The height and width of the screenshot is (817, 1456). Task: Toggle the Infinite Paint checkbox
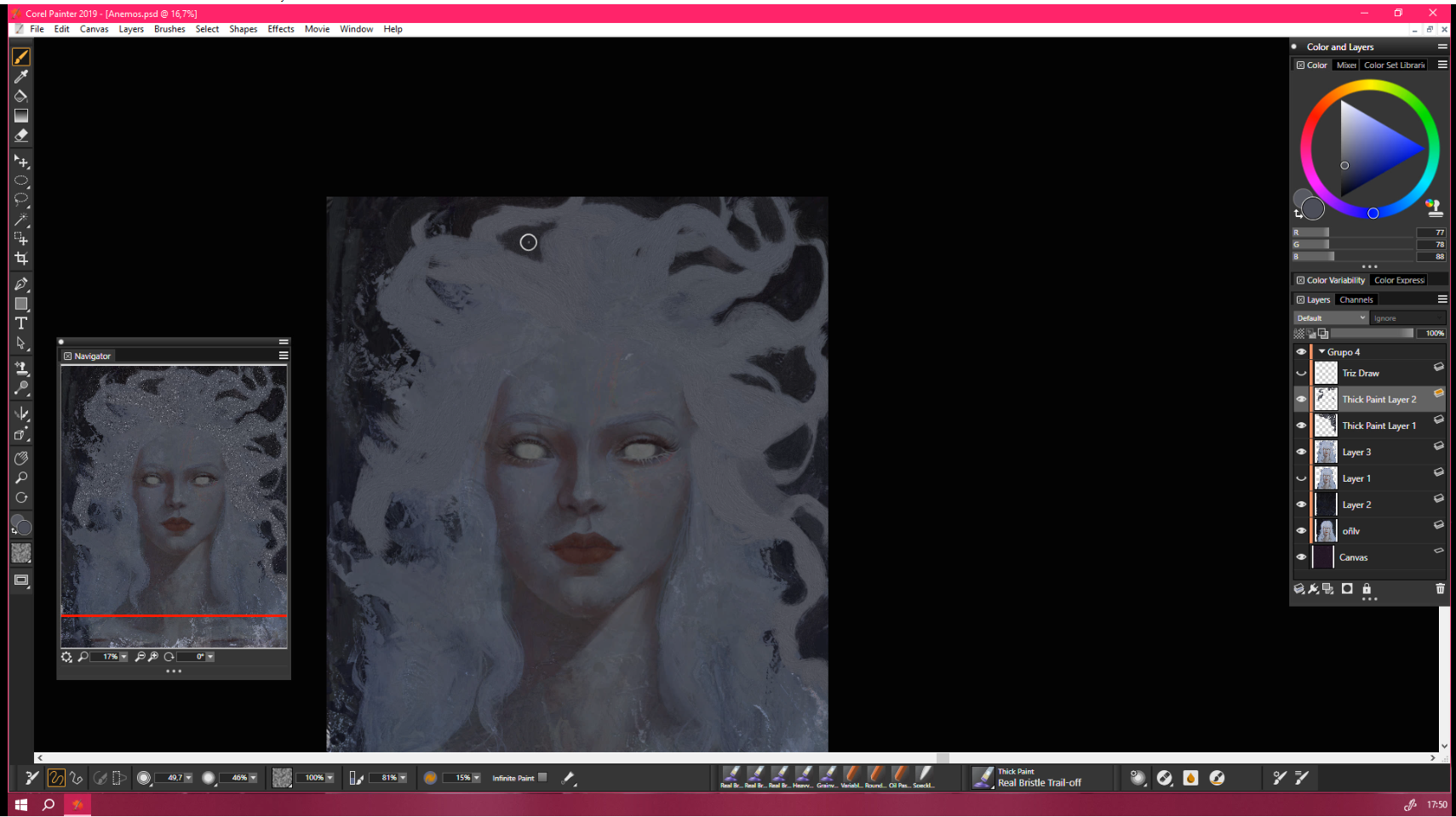[542, 777]
